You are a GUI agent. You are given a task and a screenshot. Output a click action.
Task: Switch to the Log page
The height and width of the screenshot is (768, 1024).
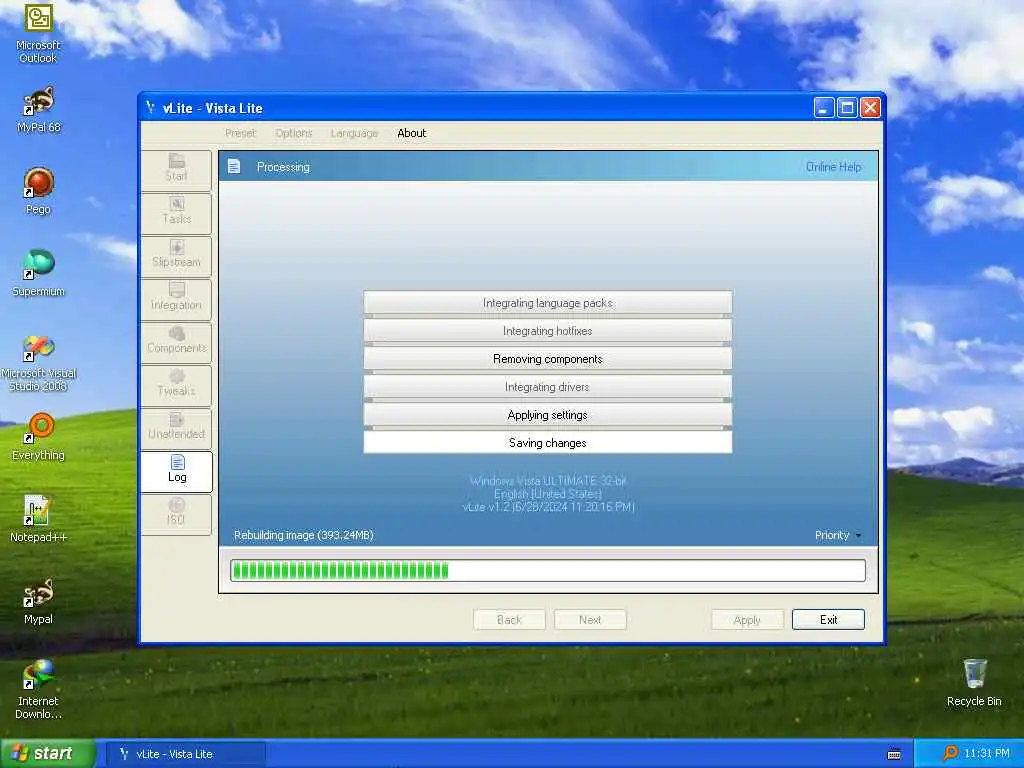coord(176,471)
